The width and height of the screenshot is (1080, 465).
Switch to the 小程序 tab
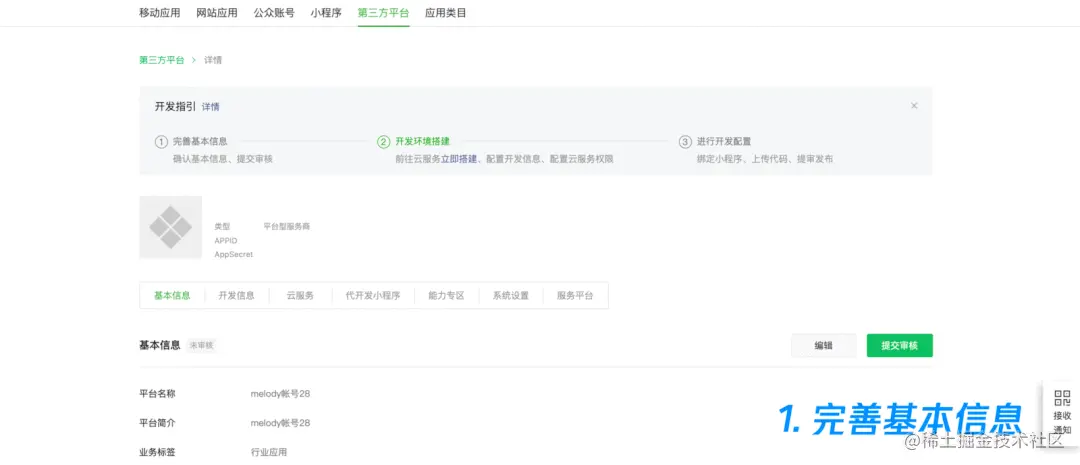click(x=326, y=12)
